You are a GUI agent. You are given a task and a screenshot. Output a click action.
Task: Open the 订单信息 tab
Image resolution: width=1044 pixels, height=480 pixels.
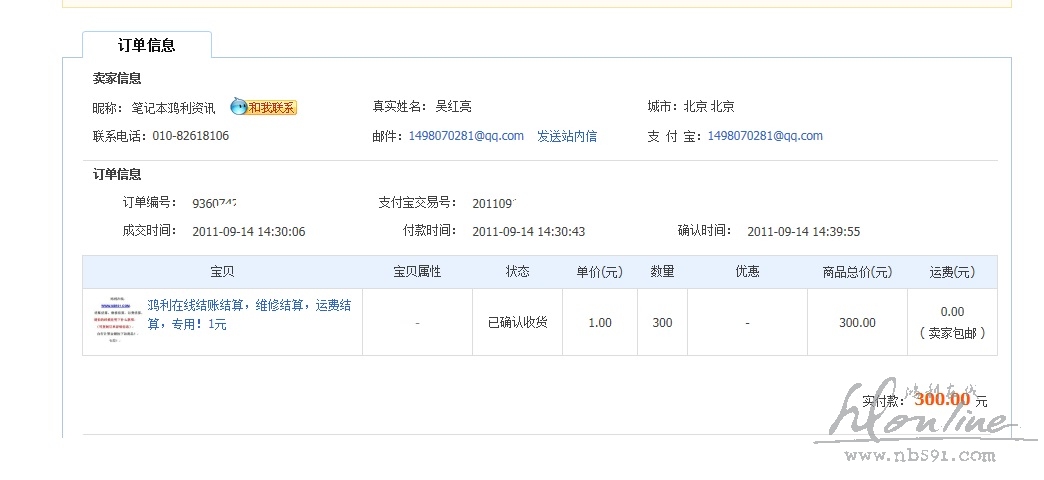[x=147, y=45]
